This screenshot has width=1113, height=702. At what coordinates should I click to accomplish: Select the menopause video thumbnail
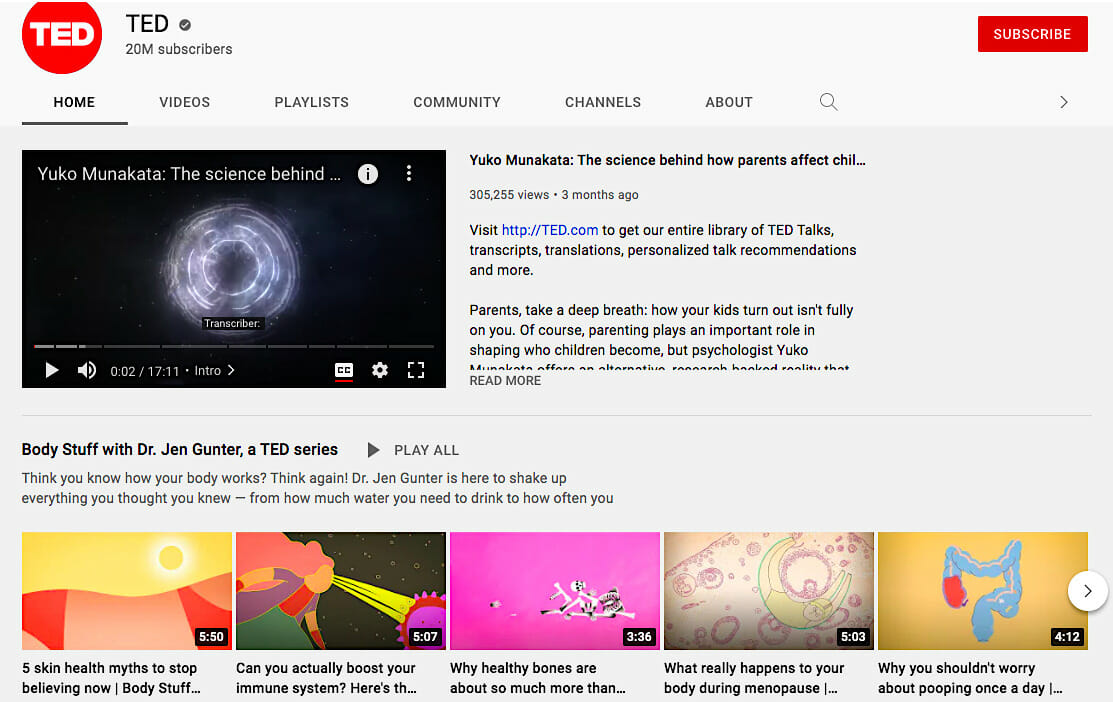(x=768, y=591)
